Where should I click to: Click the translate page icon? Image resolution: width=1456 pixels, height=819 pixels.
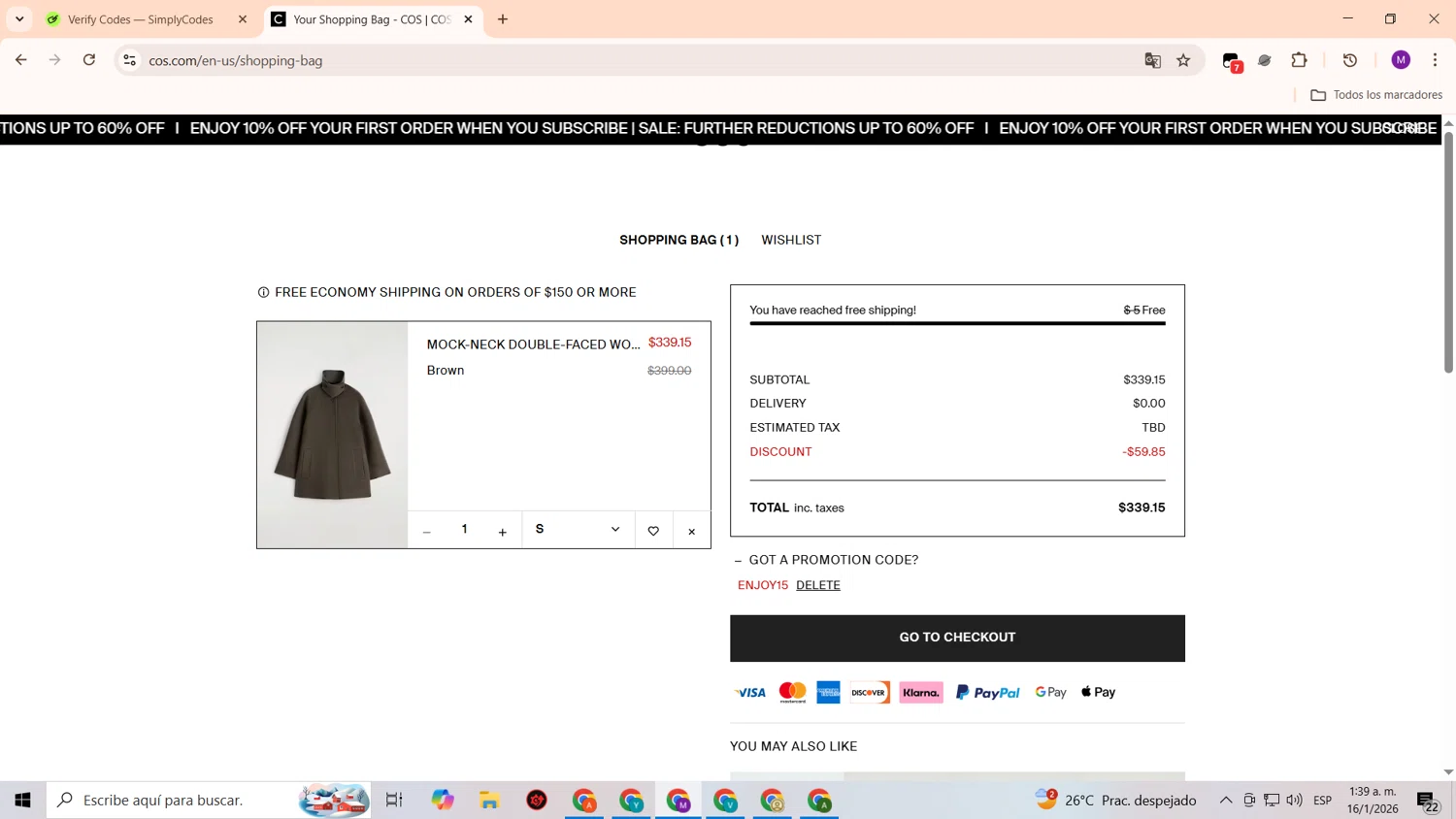1152,60
